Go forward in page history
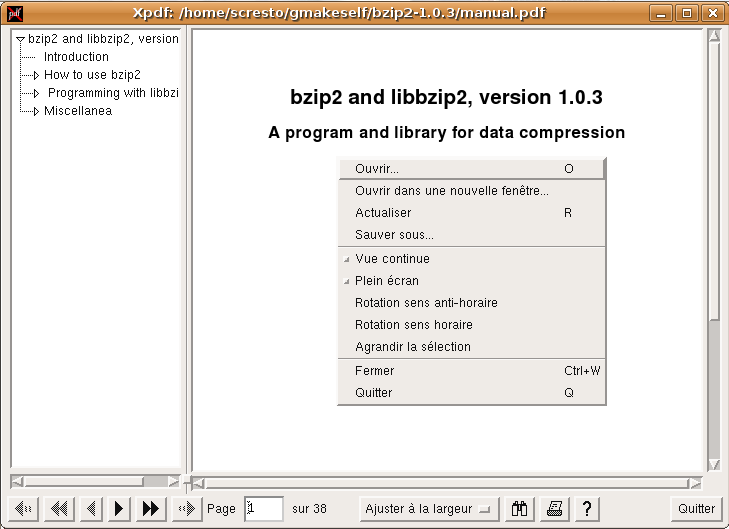The width and height of the screenshot is (729, 529). (187, 509)
